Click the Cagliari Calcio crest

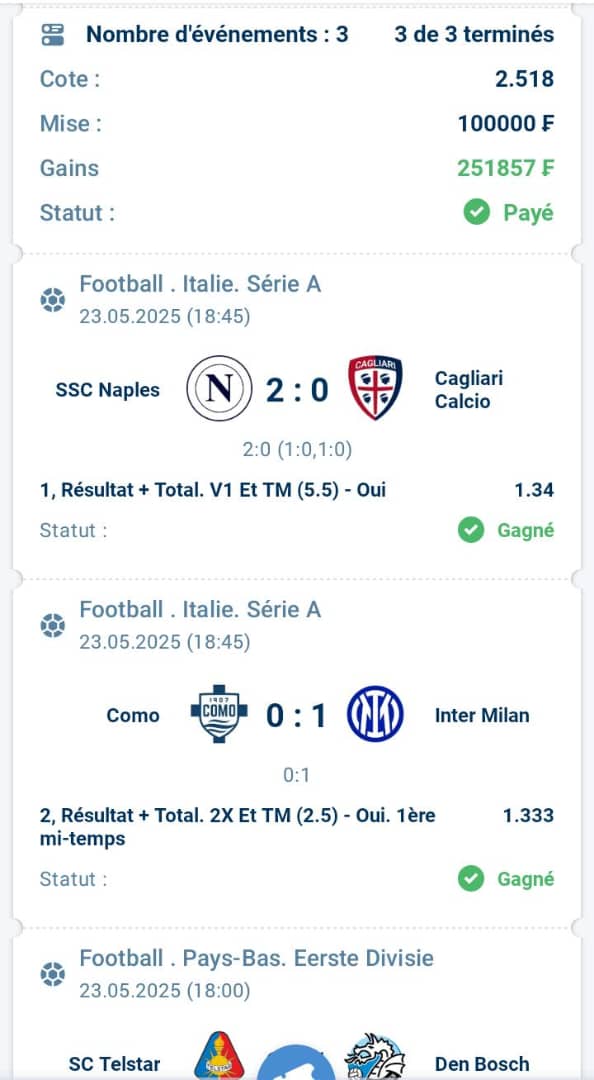pyautogui.click(x=375, y=388)
